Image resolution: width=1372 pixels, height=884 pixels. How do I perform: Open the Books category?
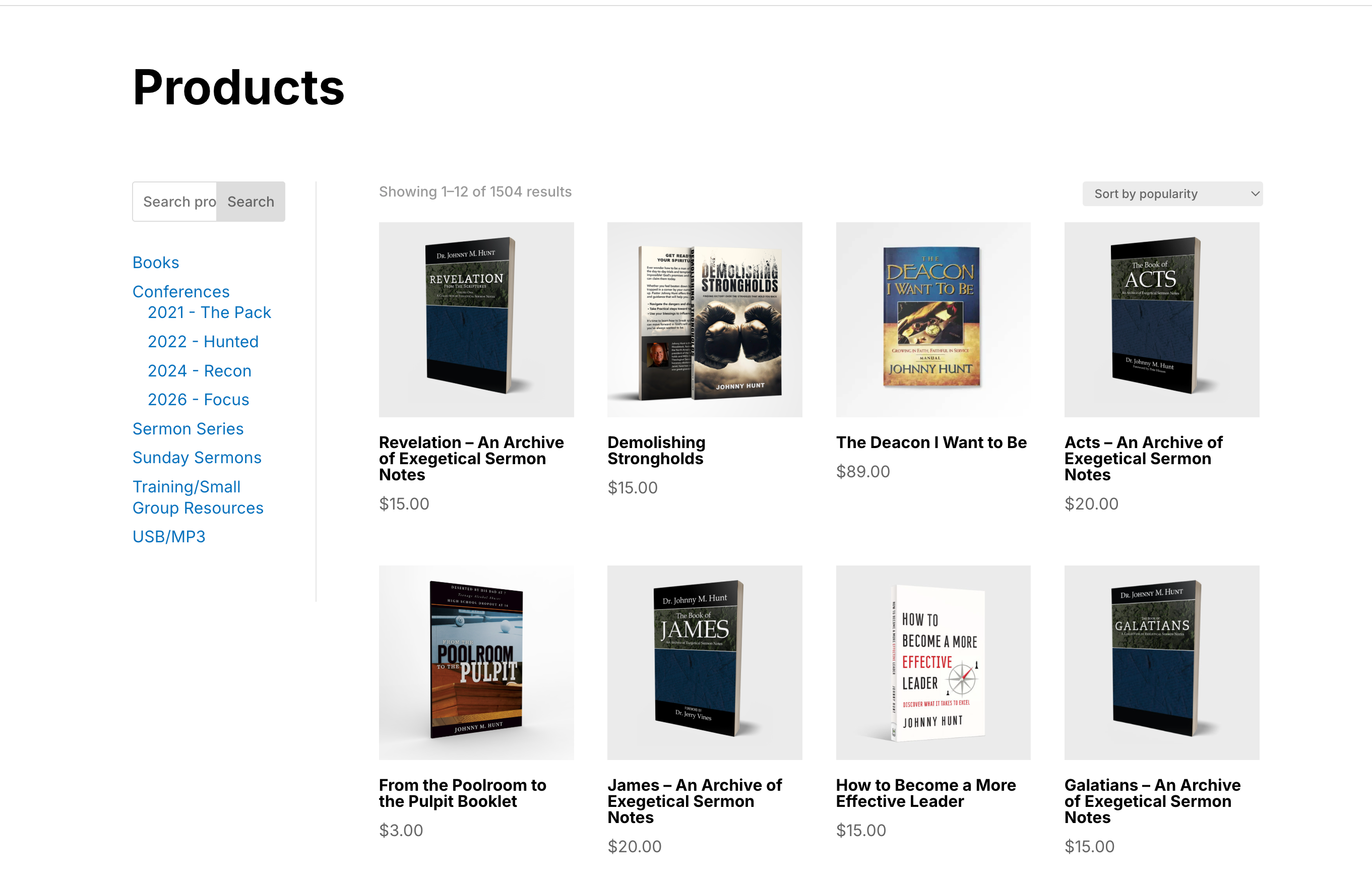pyautogui.click(x=156, y=263)
